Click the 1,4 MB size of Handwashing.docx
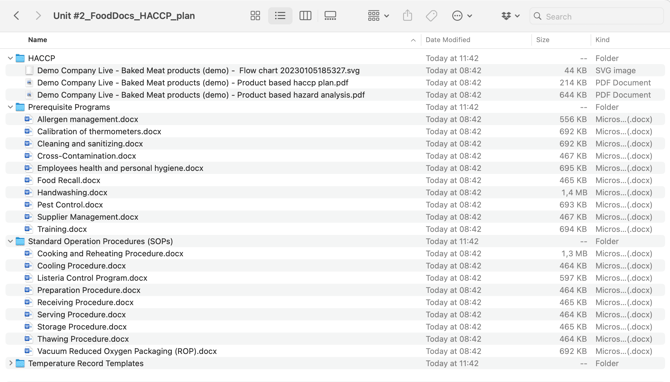670x382 pixels. (x=574, y=193)
